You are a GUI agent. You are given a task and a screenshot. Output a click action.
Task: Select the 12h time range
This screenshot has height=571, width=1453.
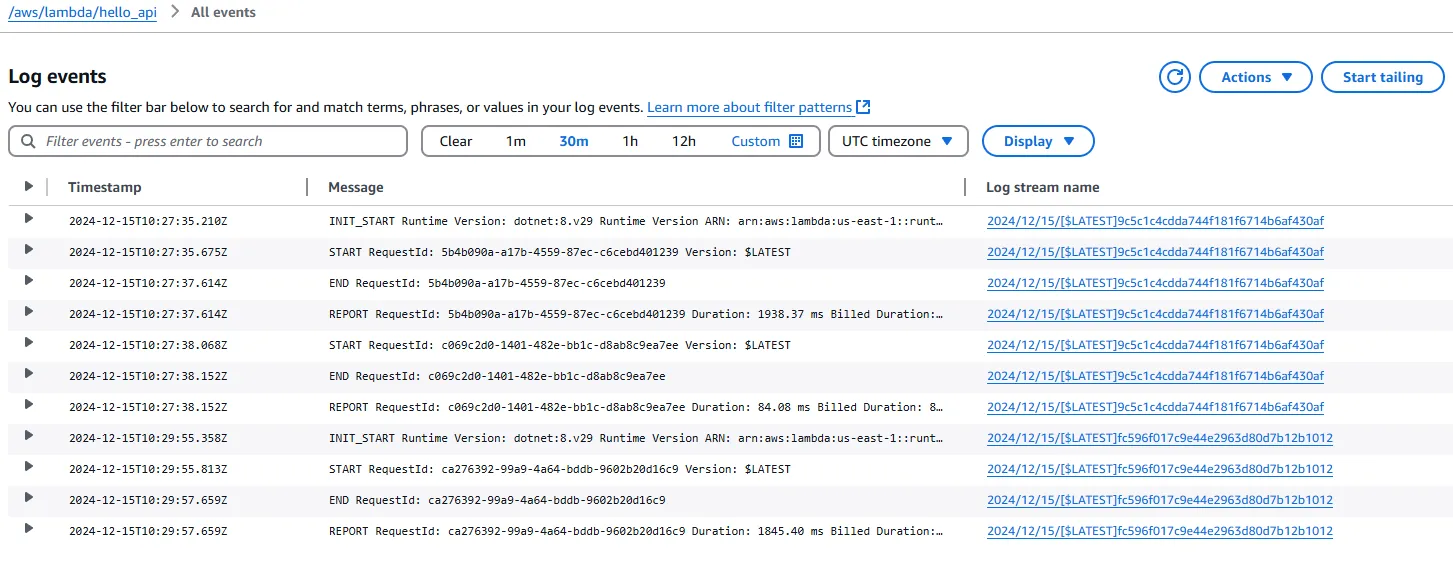[x=684, y=141]
